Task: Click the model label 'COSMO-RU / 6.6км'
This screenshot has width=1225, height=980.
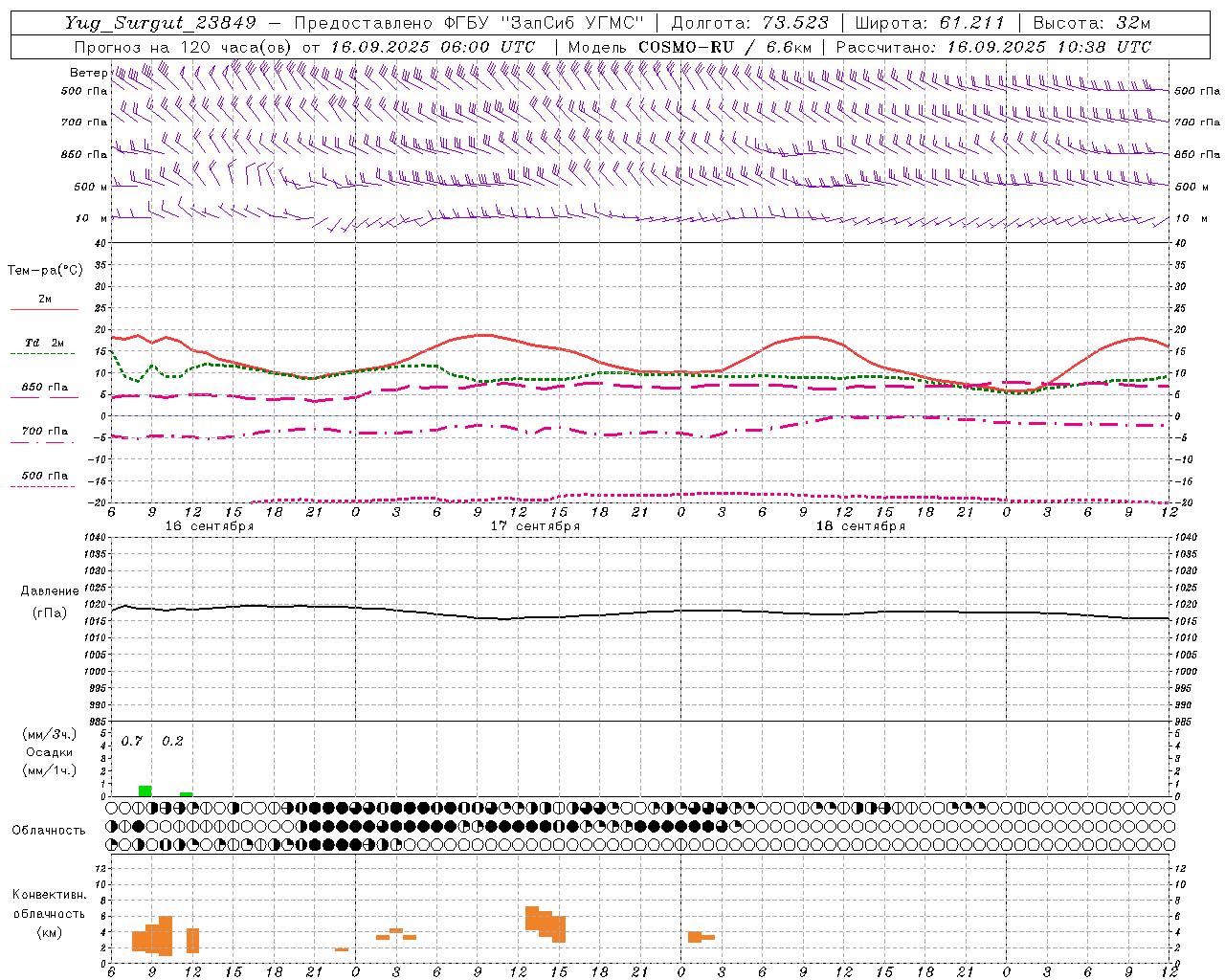Action: coord(724,47)
